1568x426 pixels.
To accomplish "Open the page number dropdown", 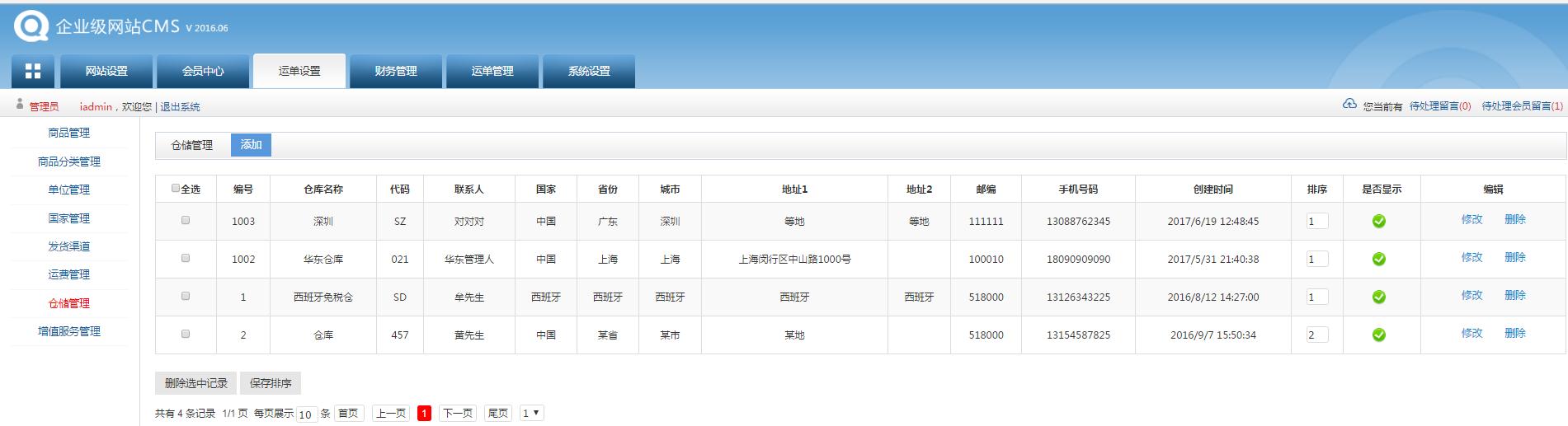I will pos(531,414).
